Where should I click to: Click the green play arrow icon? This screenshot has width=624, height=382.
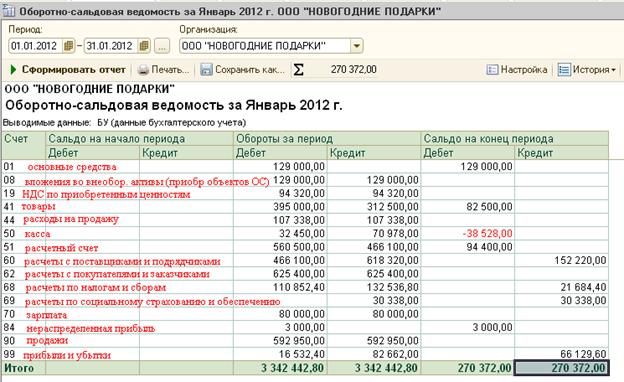click(x=13, y=70)
